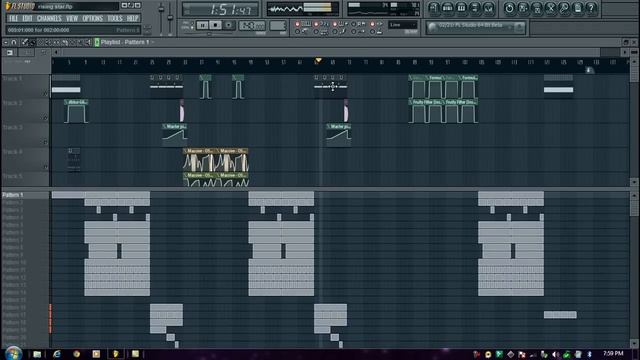640x360 pixels.
Task: Open the TOOLS menu
Action: (115, 18)
